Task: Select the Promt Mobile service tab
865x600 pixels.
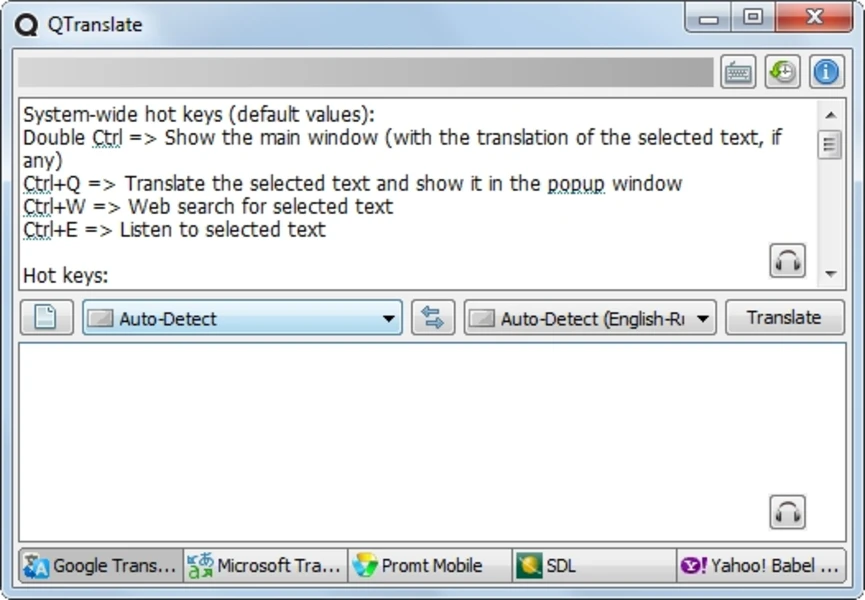Action: coord(430,566)
